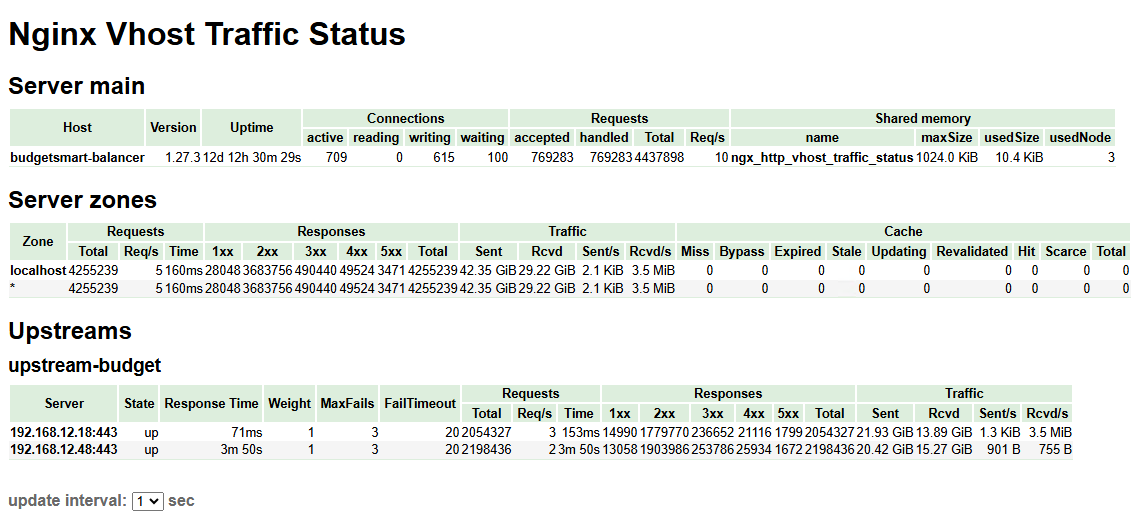Select the response time value '71ms'
Image resolution: width=1143 pixels, height=518 pixels.
[246, 432]
